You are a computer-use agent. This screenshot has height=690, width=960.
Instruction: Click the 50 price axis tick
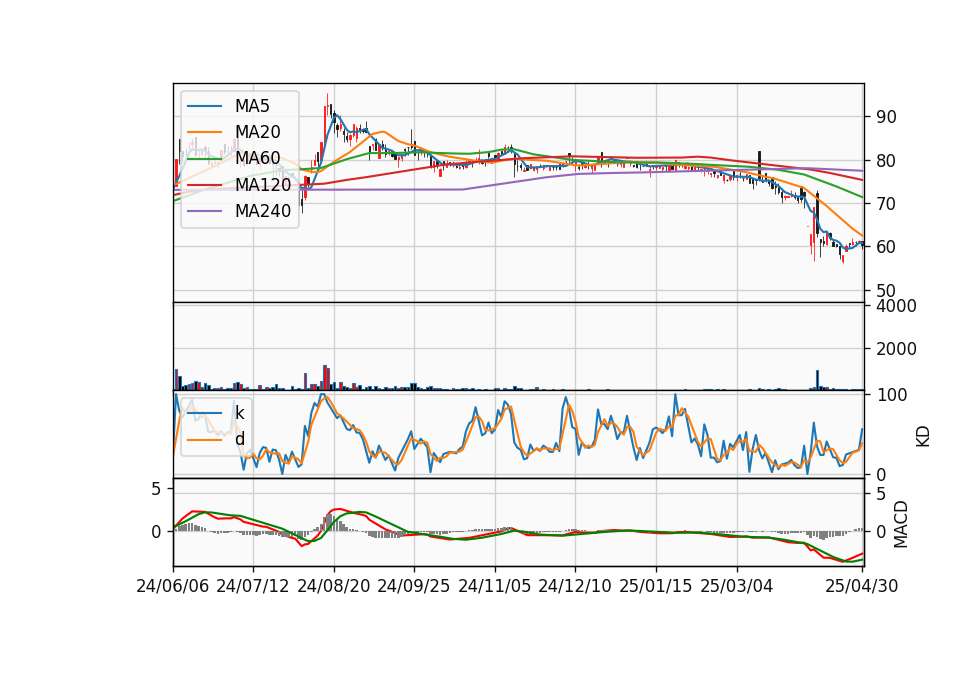[886, 291]
